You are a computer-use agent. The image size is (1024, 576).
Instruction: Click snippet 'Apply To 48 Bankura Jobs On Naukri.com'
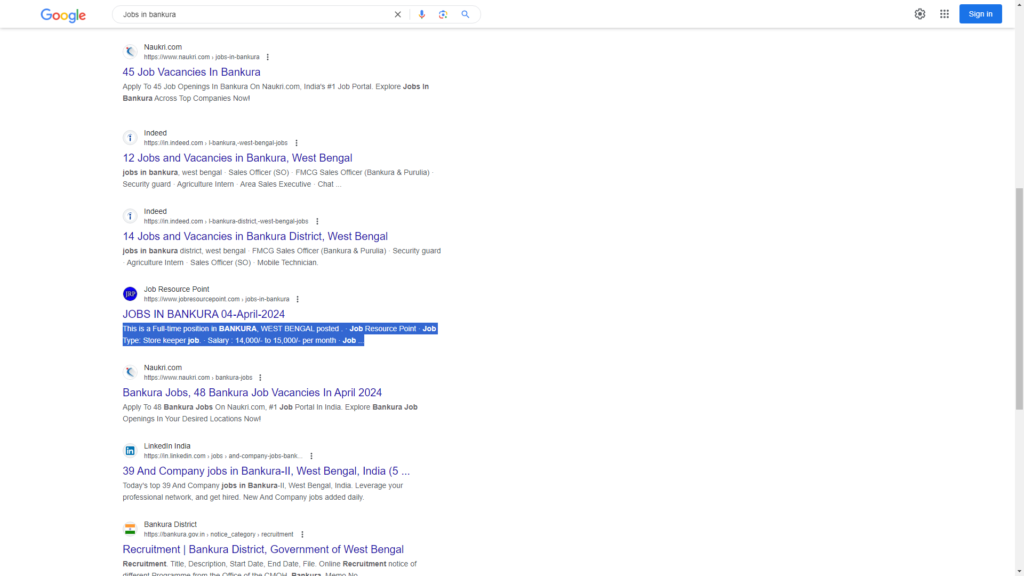click(x=270, y=413)
